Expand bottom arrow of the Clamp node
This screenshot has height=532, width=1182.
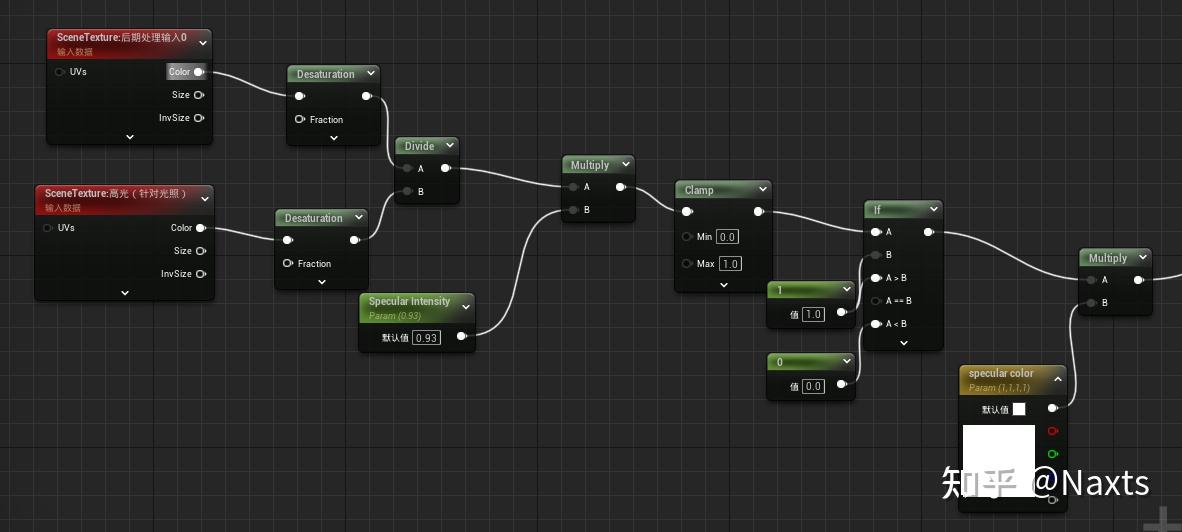point(724,285)
